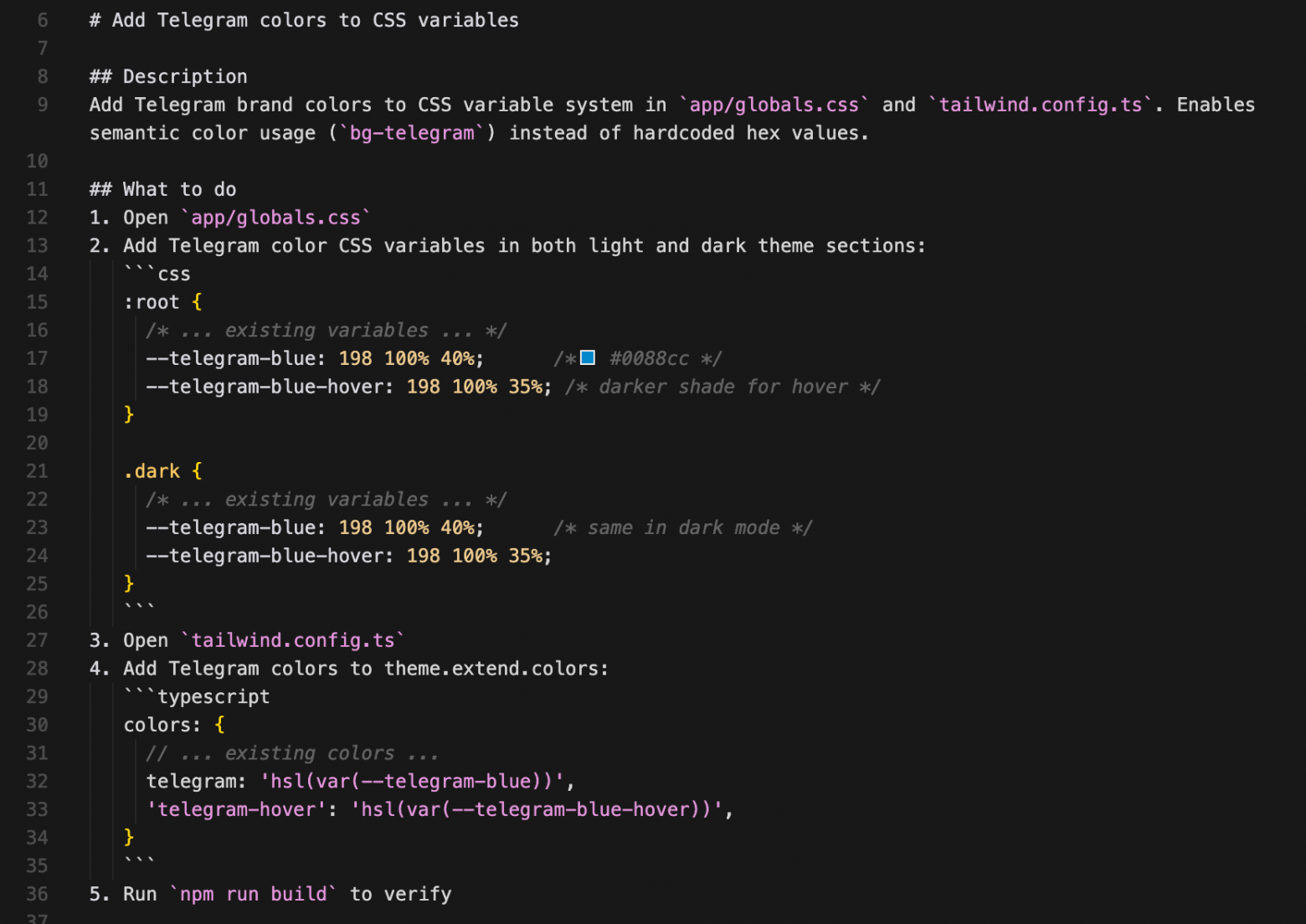Viewport: 1306px width, 924px height.
Task: Click the "## Description" heading
Action: pyautogui.click(x=168, y=77)
